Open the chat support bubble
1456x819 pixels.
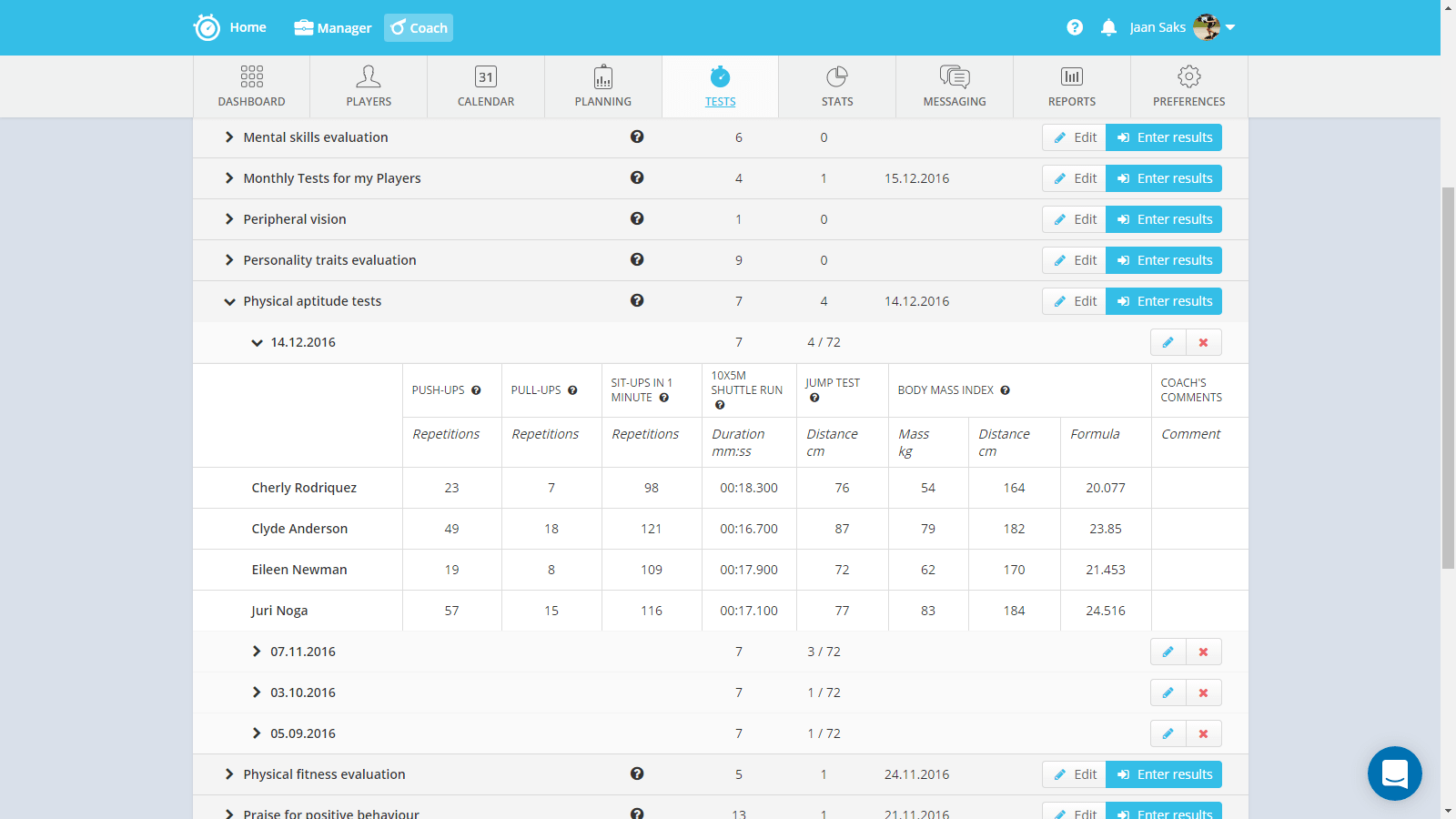pyautogui.click(x=1394, y=773)
